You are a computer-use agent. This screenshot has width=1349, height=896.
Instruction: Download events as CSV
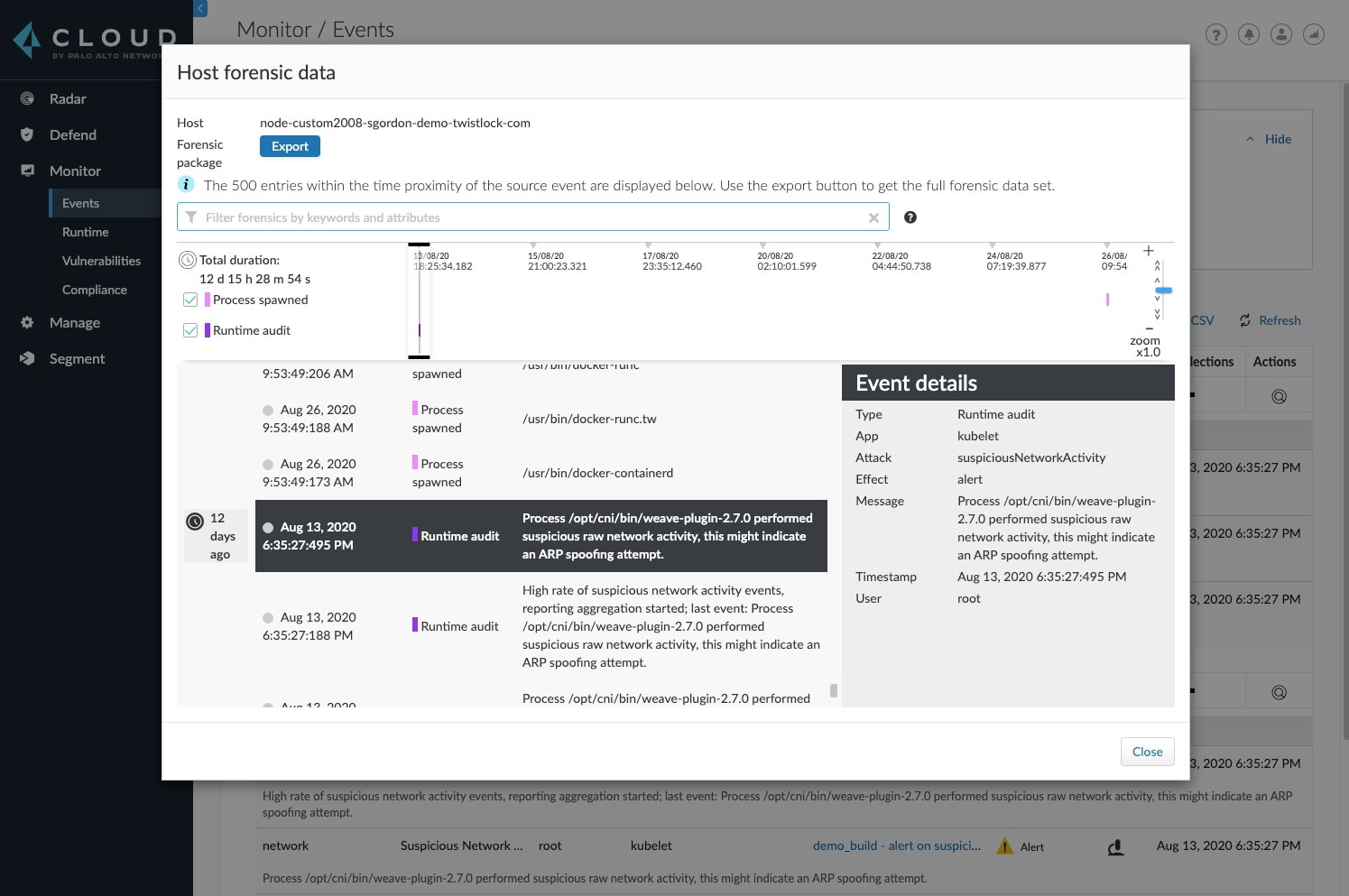(x=1202, y=320)
